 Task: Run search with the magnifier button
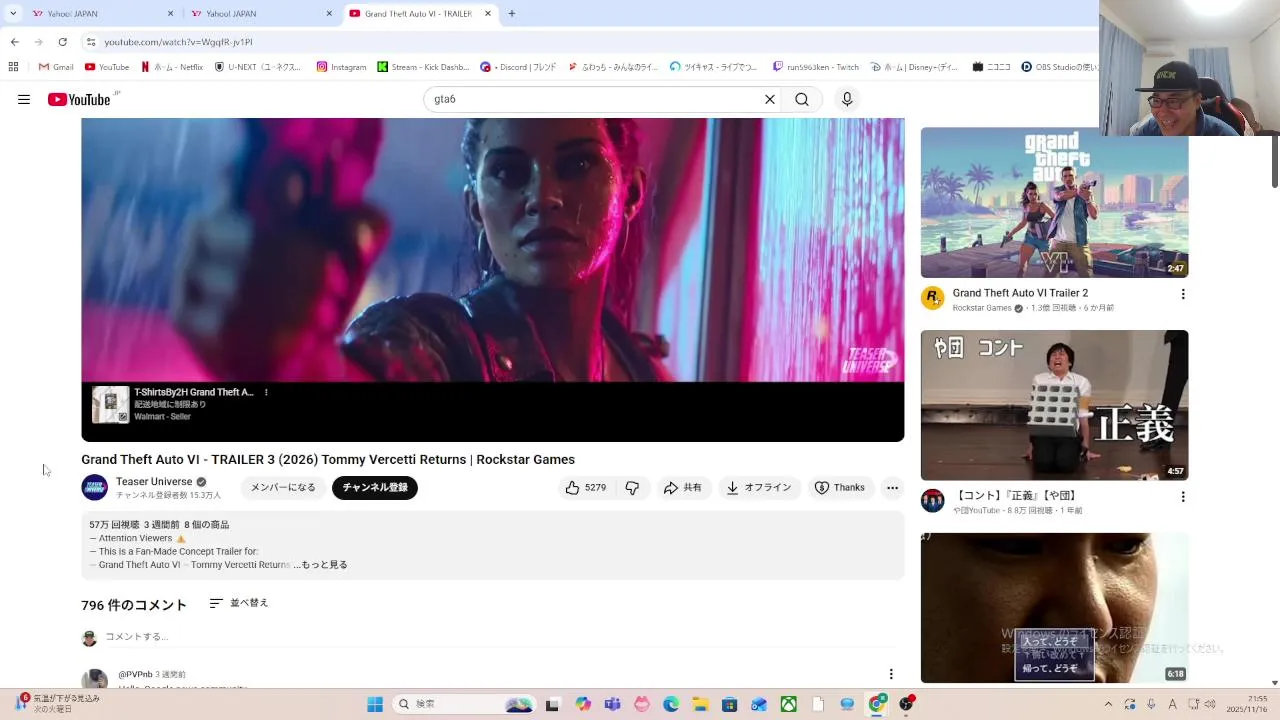click(802, 99)
